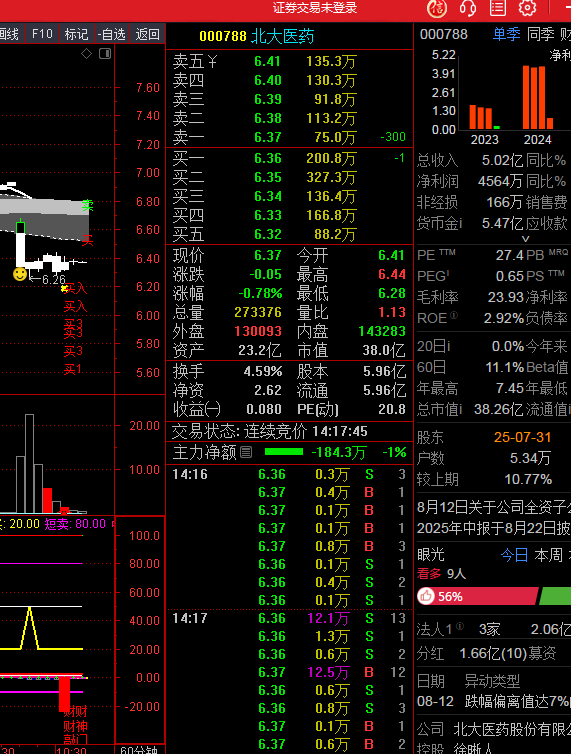571x754 pixels.
Task: Click the 证券交易未登录 login status title
Action: pos(315,8)
